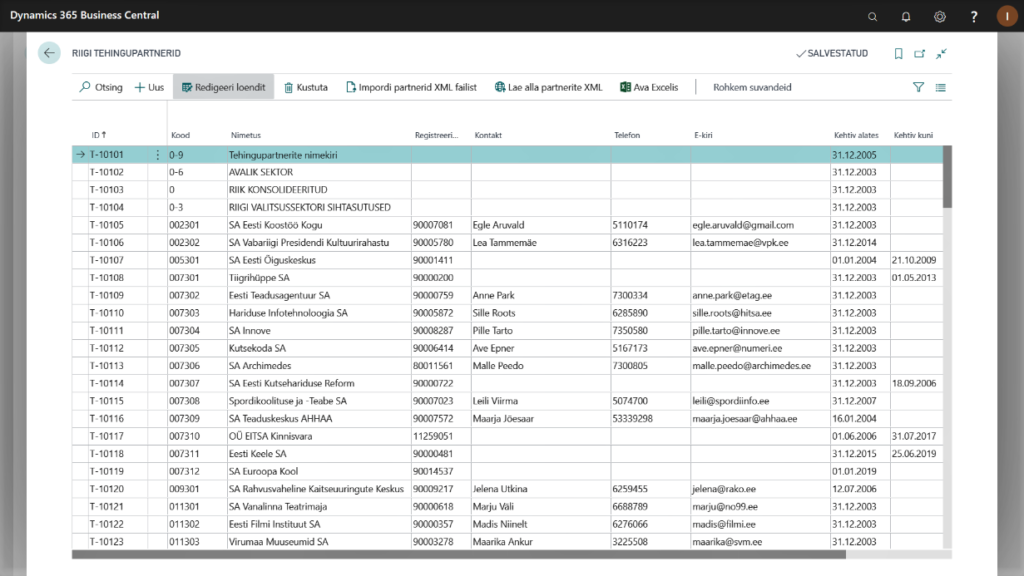
Task: Collapse page with the arrows icon
Action: pyautogui.click(x=942, y=54)
